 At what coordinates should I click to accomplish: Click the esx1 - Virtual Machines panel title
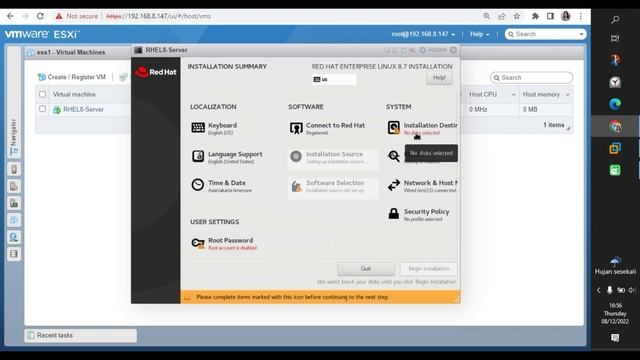click(71, 52)
